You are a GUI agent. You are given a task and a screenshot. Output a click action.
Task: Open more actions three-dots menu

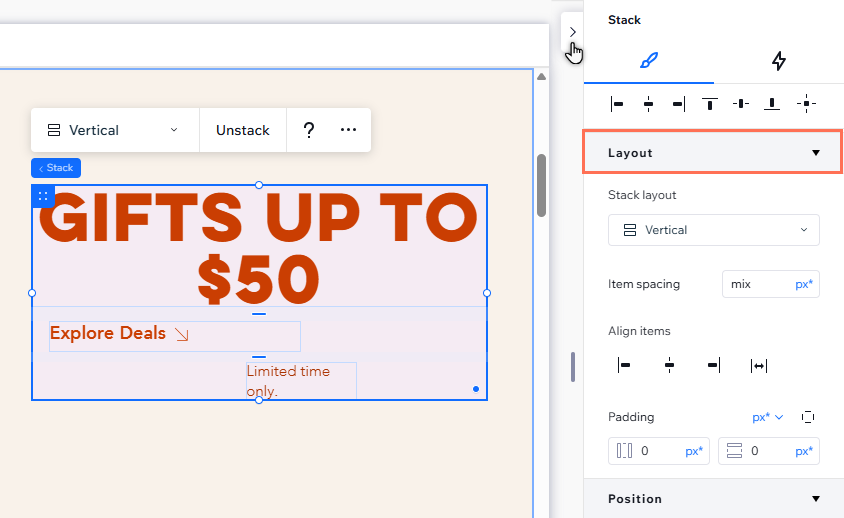[348, 130]
